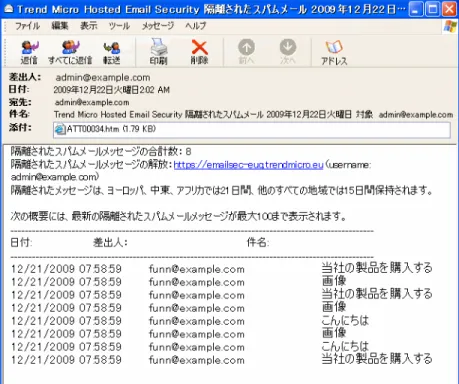Click the 差出人 column header in message body
The width and height of the screenshot is (459, 384).
[110, 242]
